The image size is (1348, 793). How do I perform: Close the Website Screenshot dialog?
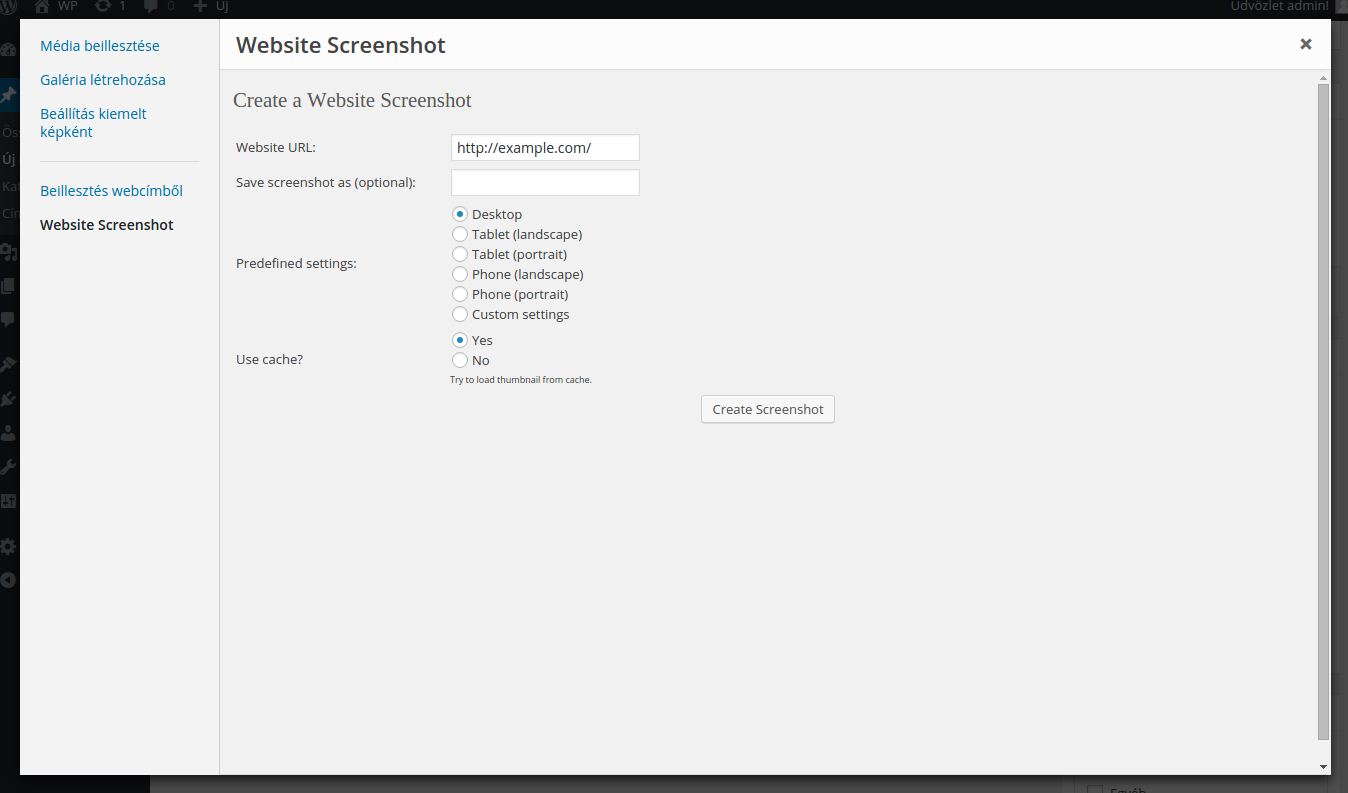(x=1305, y=44)
